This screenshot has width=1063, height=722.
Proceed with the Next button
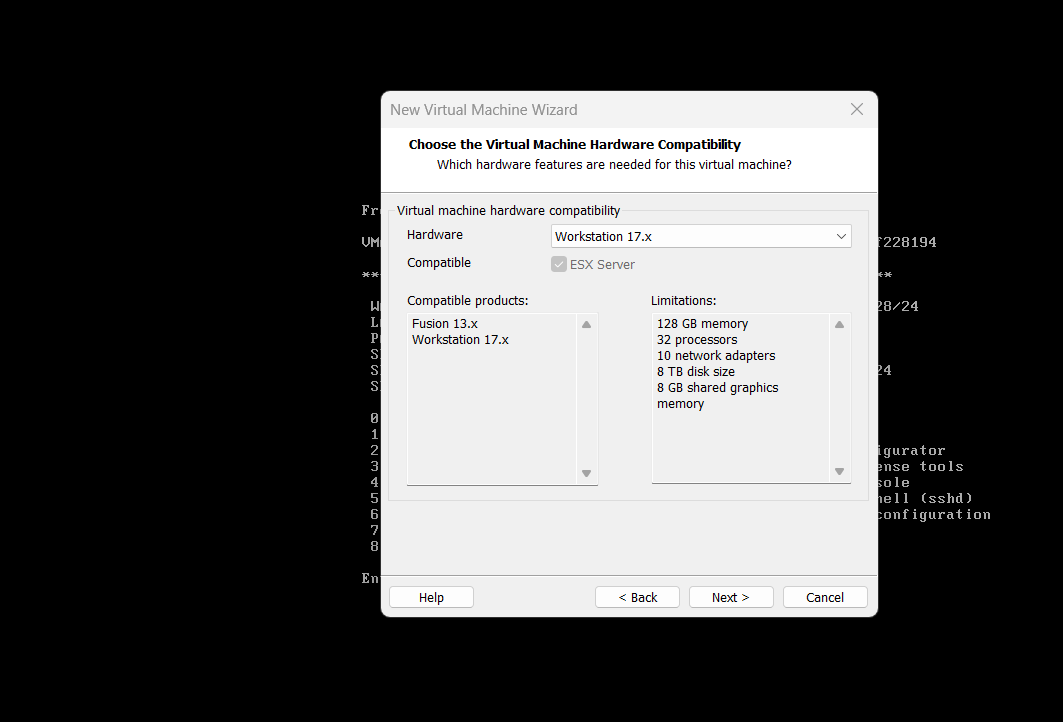[731, 597]
